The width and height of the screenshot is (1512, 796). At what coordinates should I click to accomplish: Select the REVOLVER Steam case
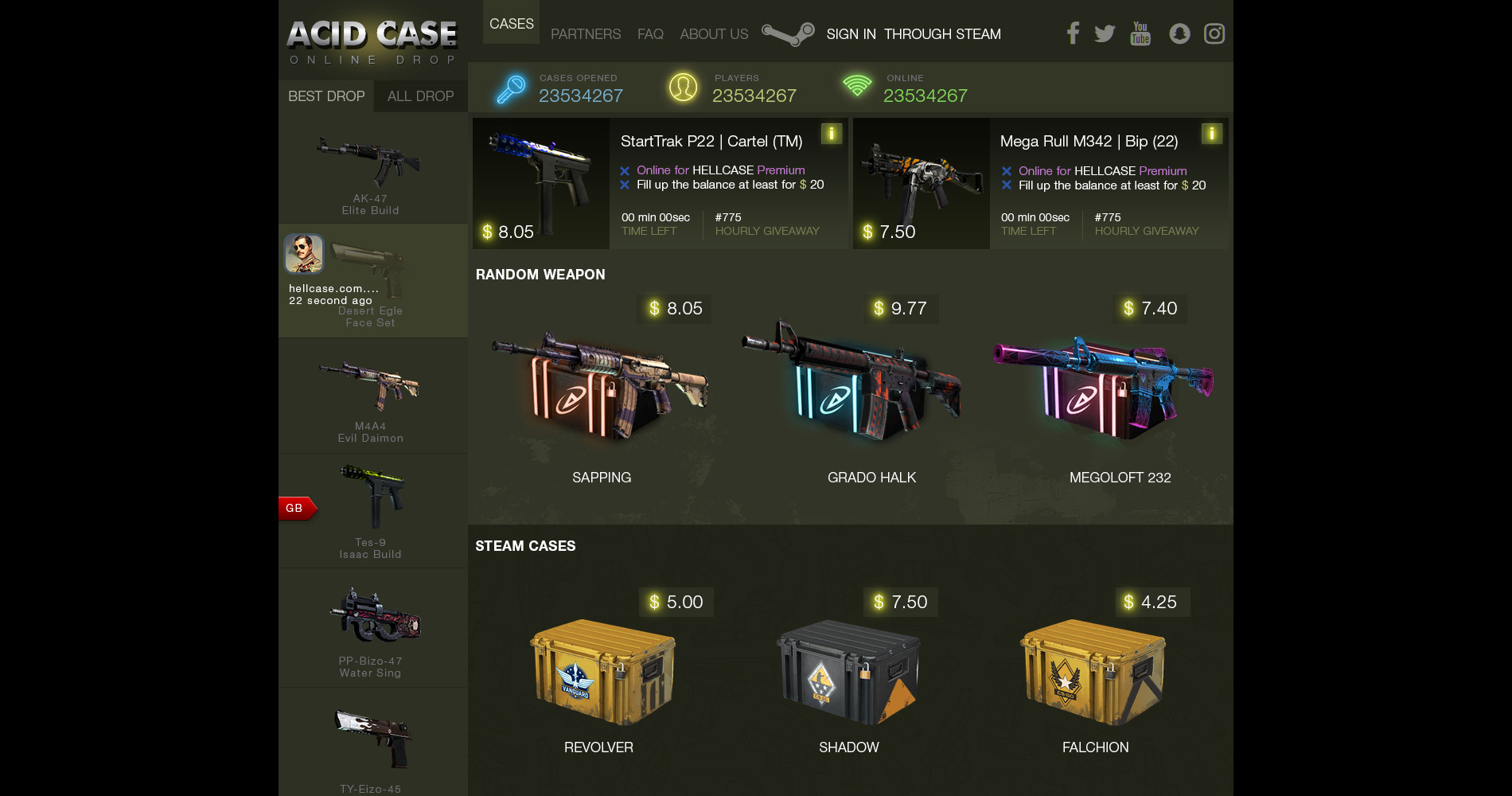[x=602, y=673]
